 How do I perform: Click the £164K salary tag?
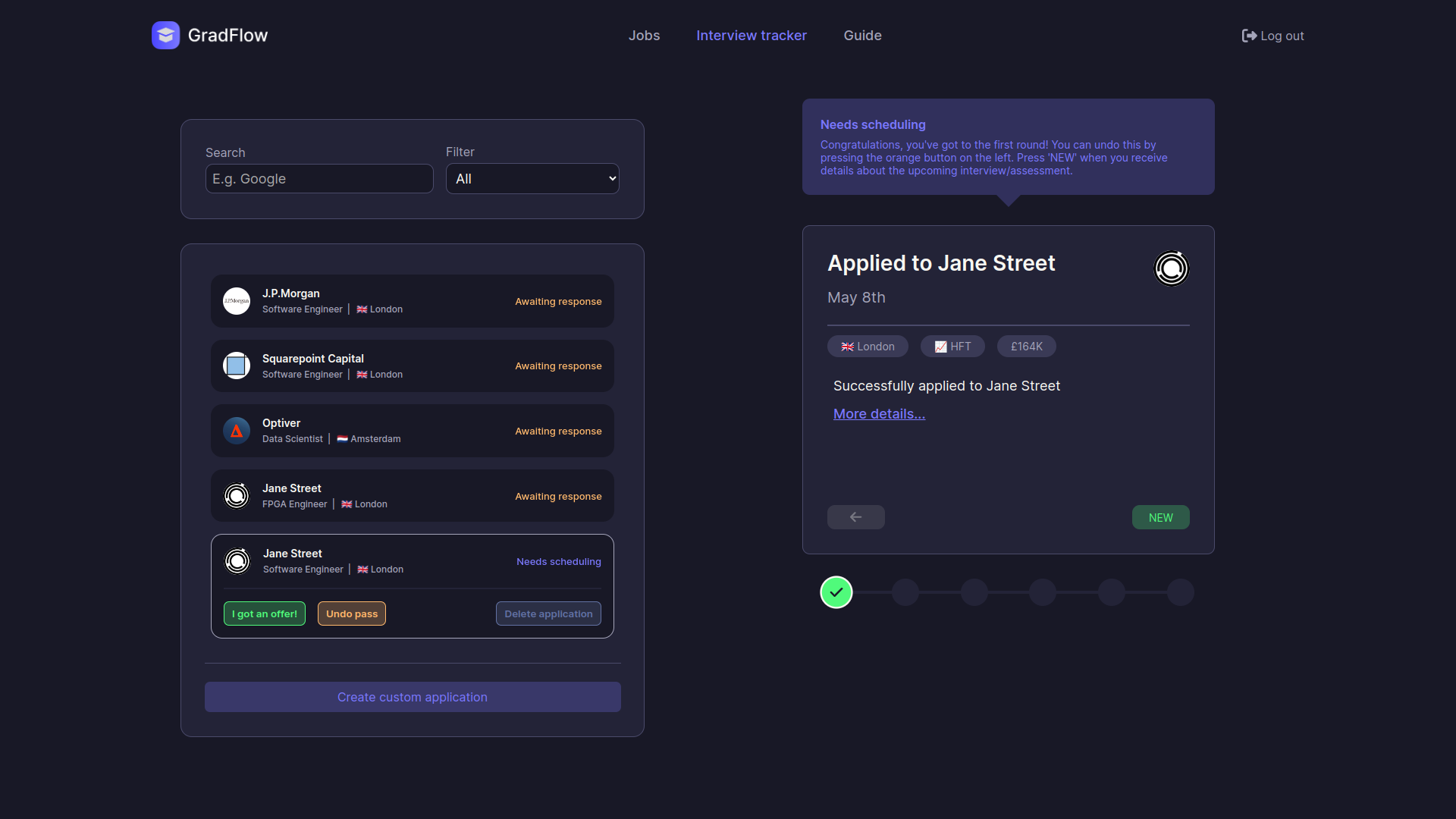tap(1027, 347)
